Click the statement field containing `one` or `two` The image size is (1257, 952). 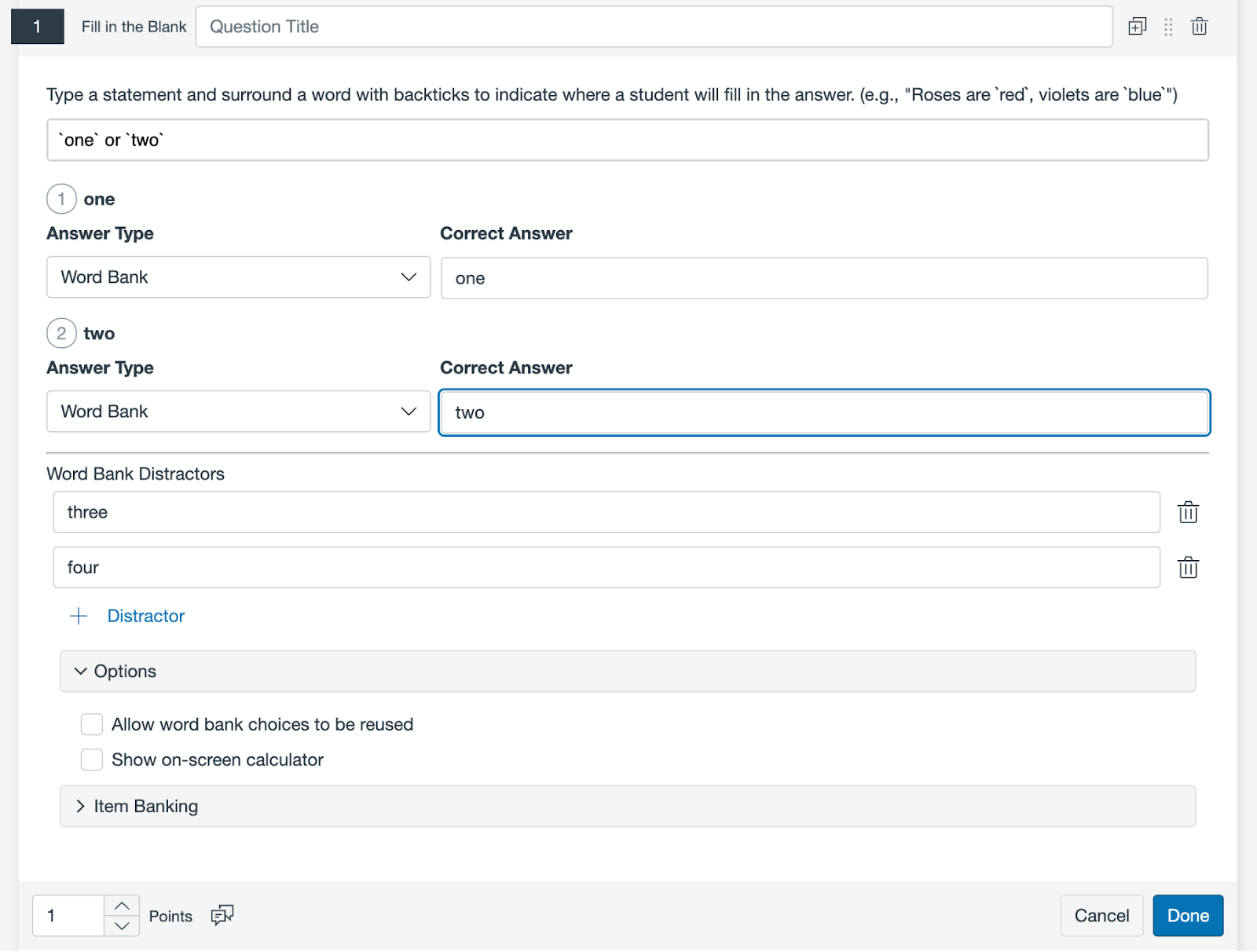pos(627,140)
